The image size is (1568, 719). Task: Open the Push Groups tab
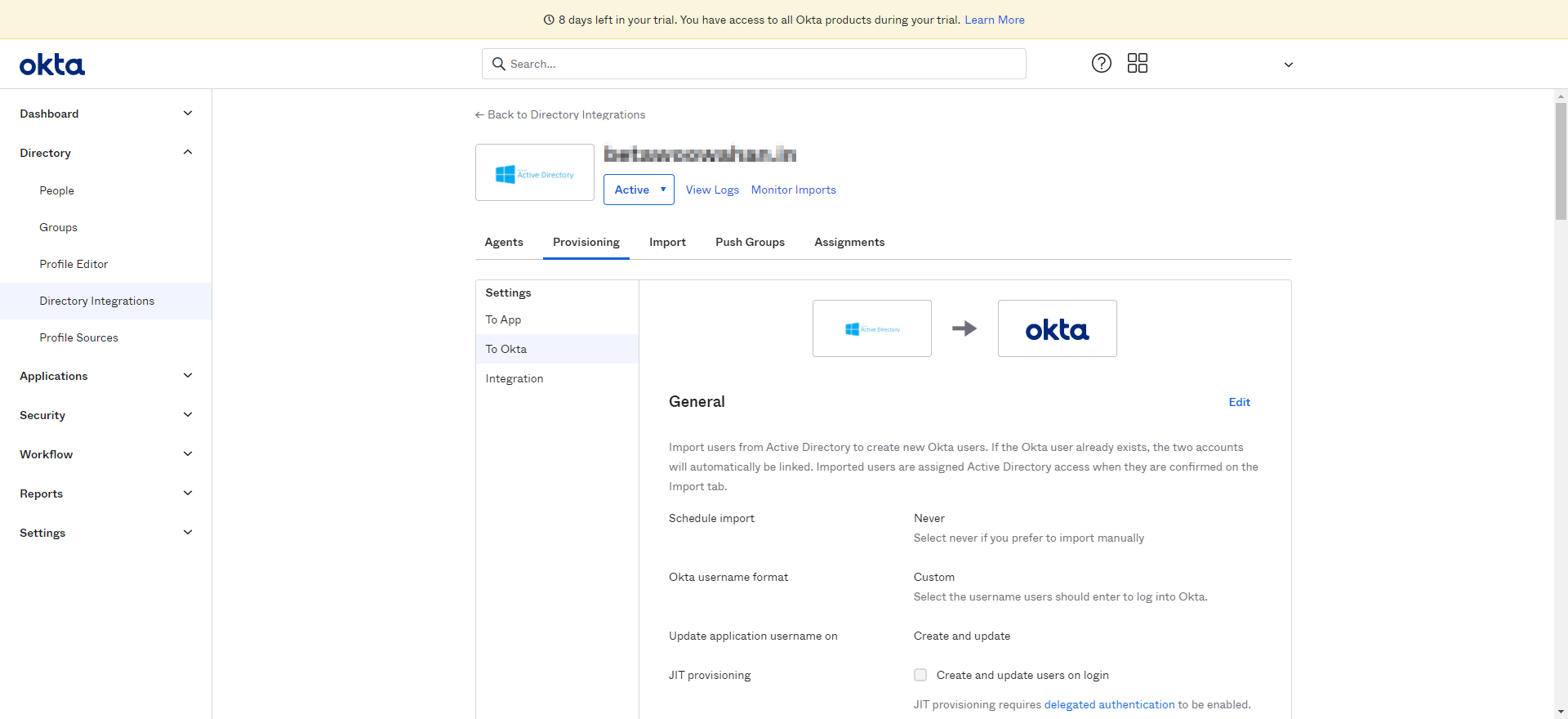pos(750,242)
